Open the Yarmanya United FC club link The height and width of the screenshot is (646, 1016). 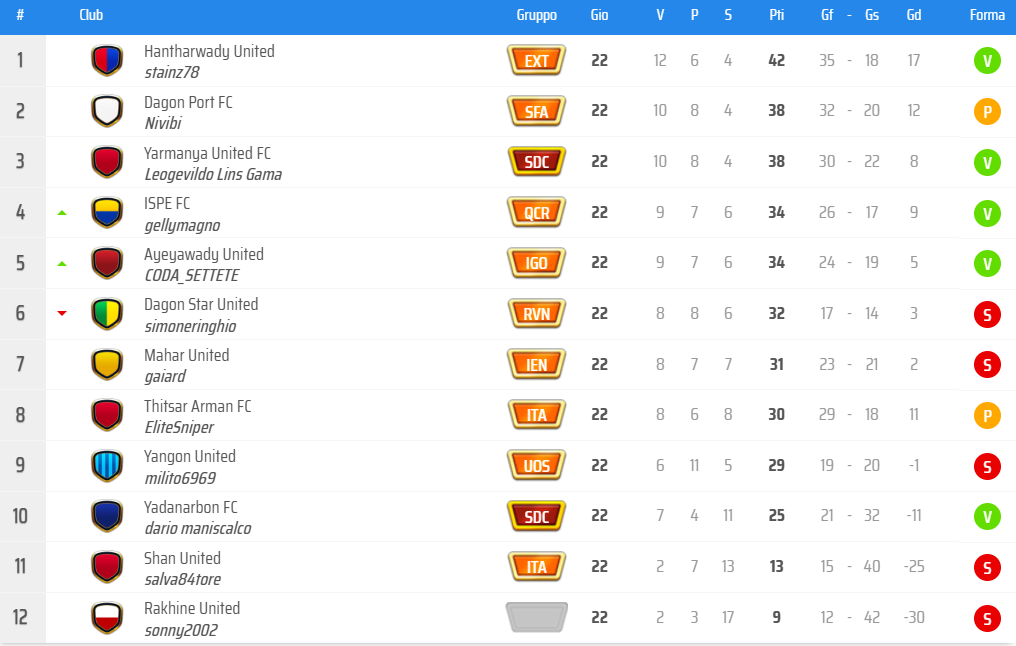point(207,153)
